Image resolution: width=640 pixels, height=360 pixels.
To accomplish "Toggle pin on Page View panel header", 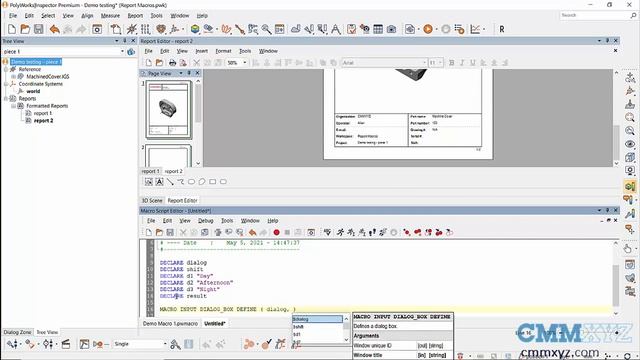I will 189,73.
